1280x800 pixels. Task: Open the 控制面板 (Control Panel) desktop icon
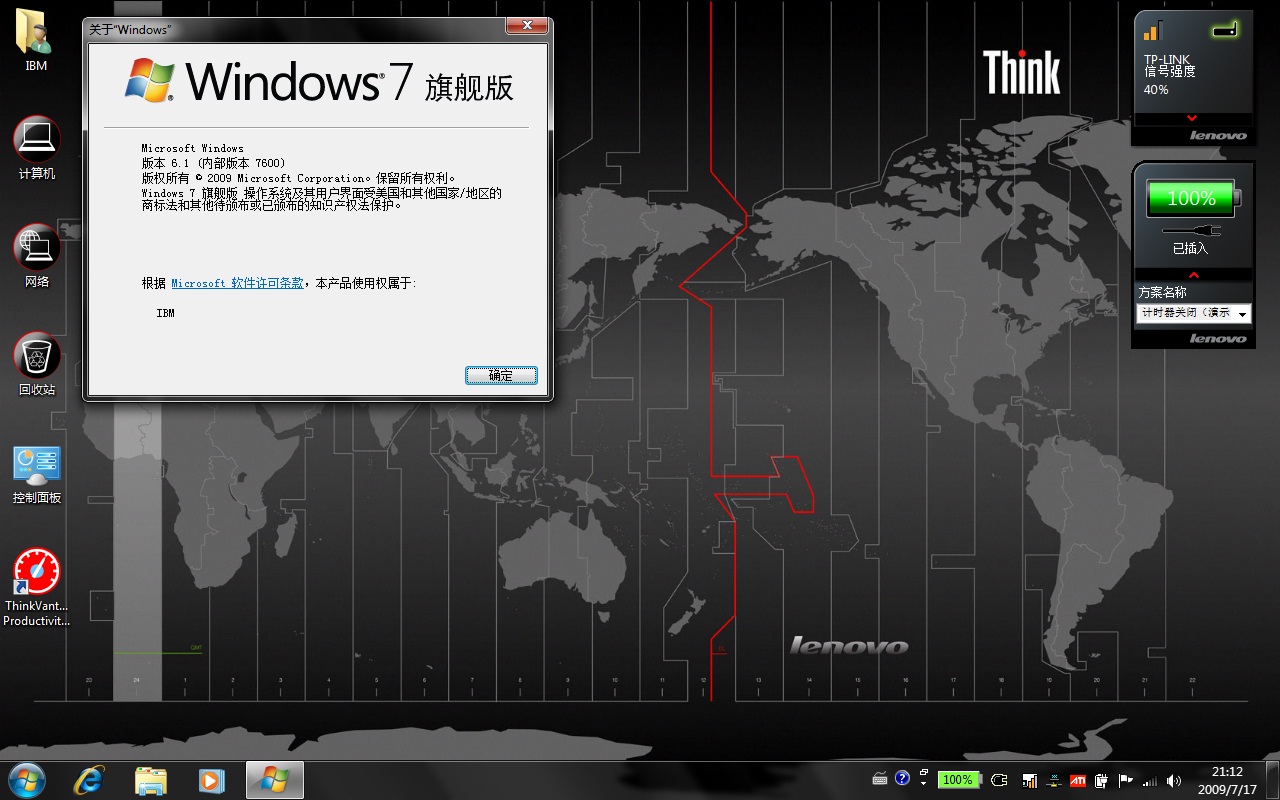[37, 466]
